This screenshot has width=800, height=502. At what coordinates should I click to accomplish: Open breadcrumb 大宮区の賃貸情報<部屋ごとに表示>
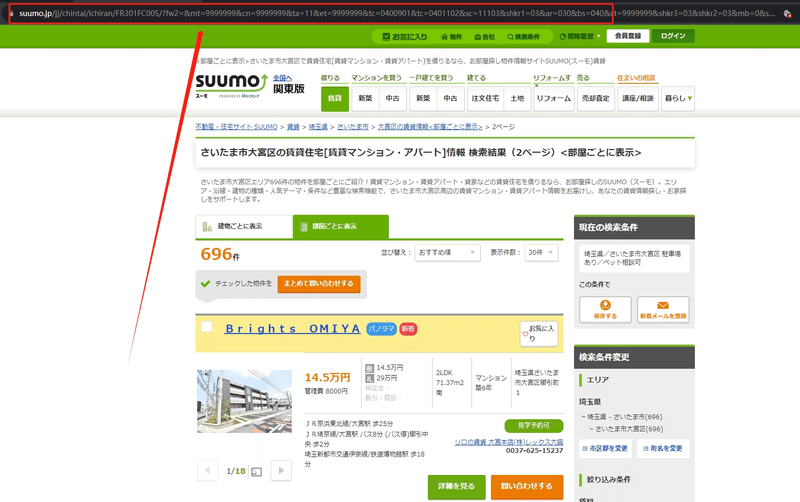430,127
